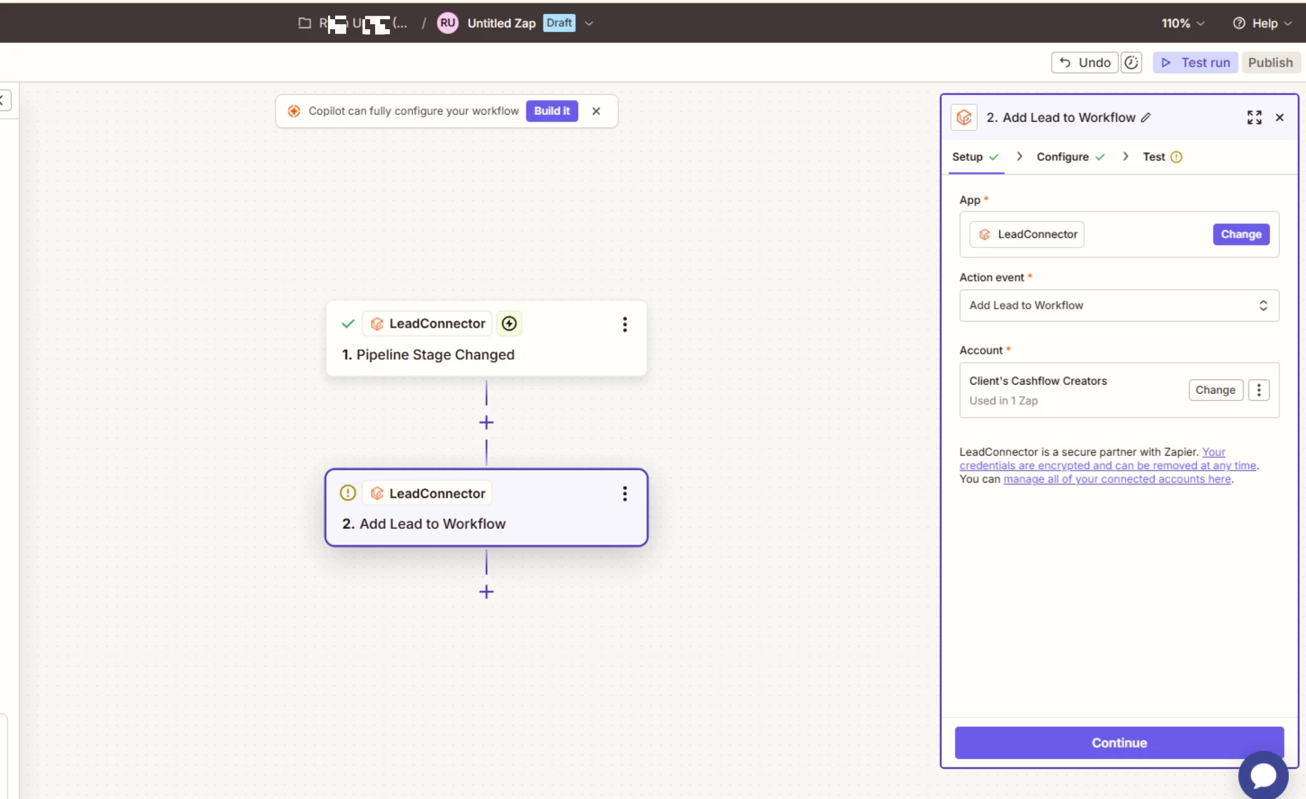Expand the 110% zoom level dropdown
The width and height of the screenshot is (1306, 799).
point(1183,23)
